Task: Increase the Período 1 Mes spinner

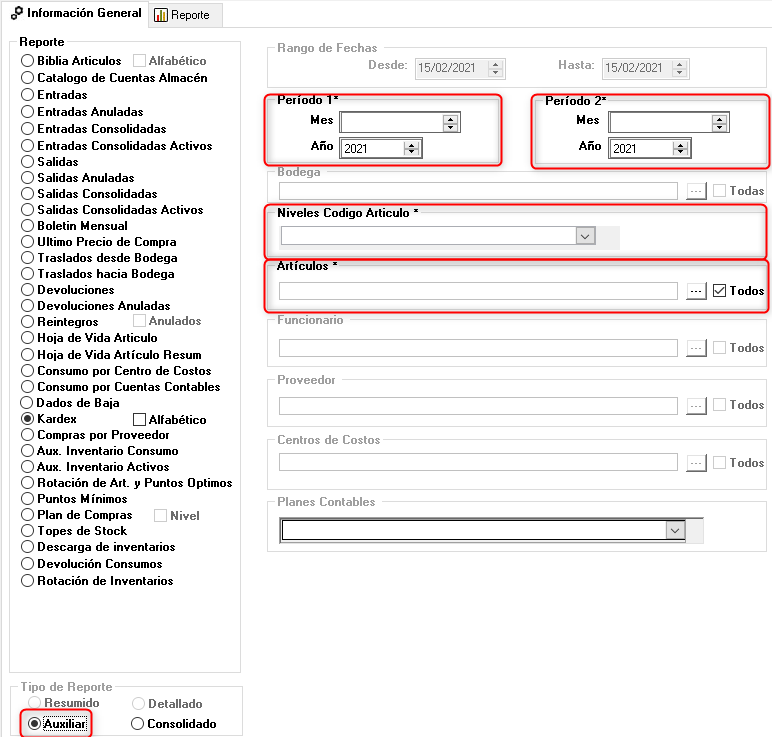Action: (x=450, y=117)
